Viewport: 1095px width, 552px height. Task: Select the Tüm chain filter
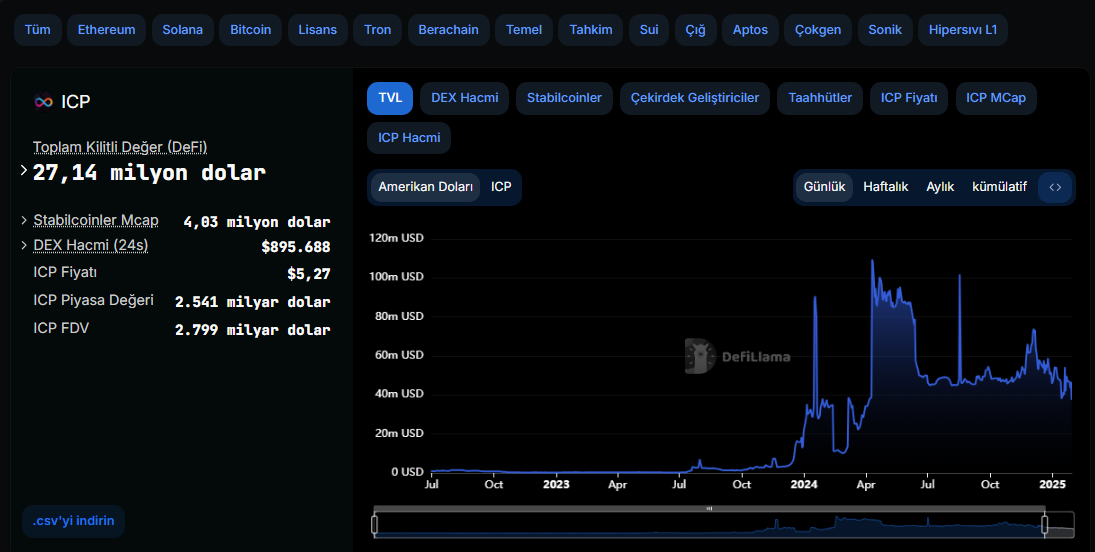pos(38,30)
